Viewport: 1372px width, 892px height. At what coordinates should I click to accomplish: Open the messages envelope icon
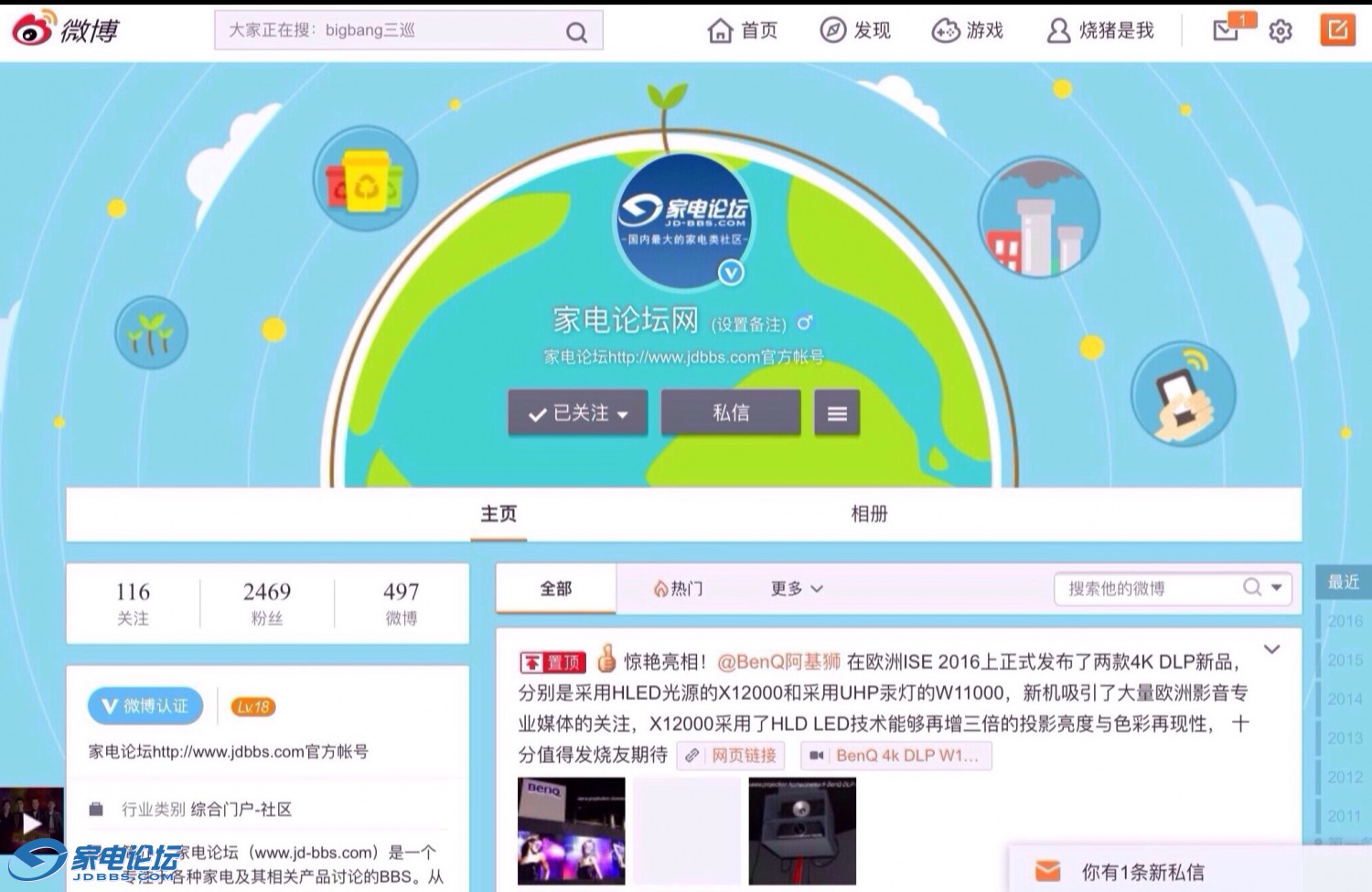tap(1226, 31)
